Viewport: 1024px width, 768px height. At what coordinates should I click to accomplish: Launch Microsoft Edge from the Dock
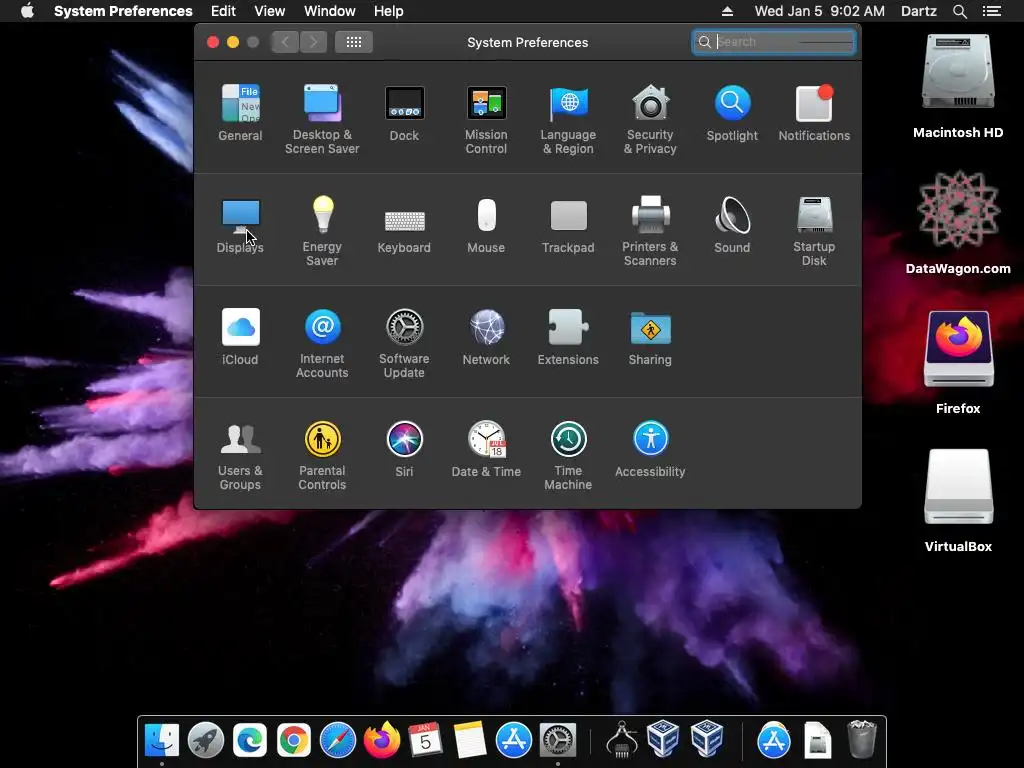point(250,741)
